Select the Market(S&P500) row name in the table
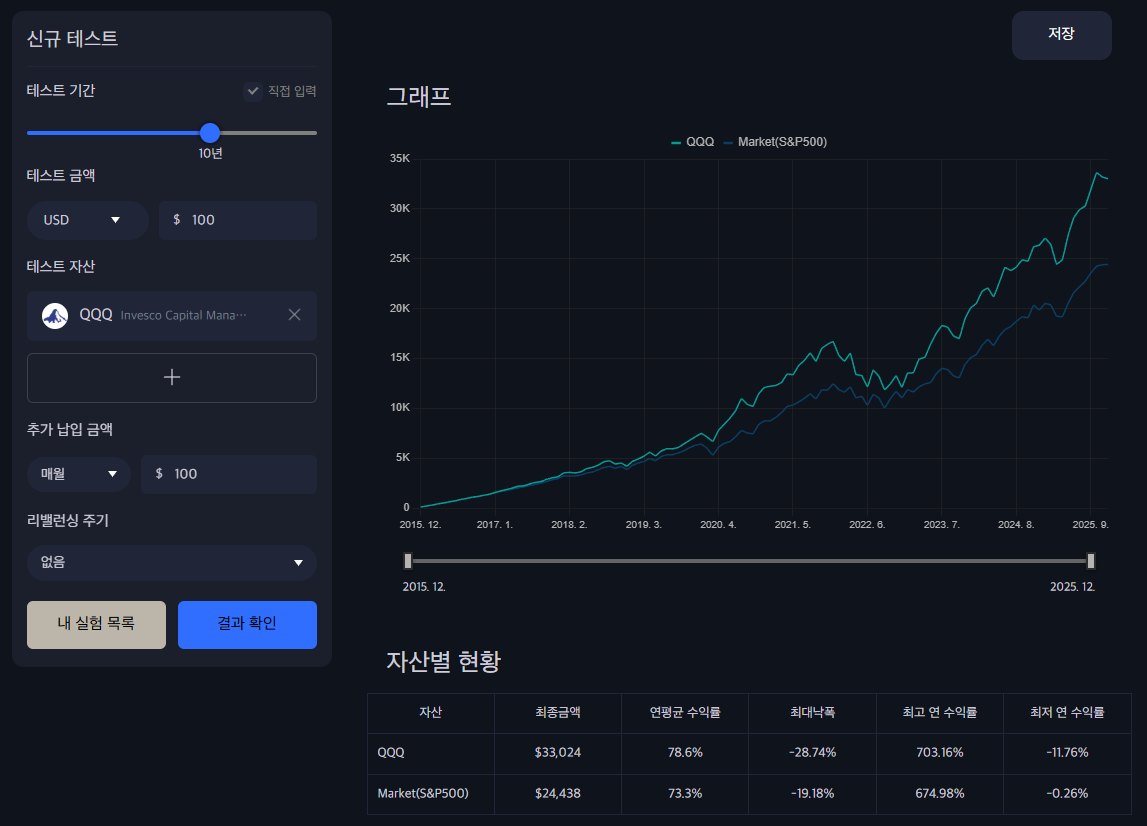This screenshot has width=1147, height=826. pyautogui.click(x=423, y=794)
